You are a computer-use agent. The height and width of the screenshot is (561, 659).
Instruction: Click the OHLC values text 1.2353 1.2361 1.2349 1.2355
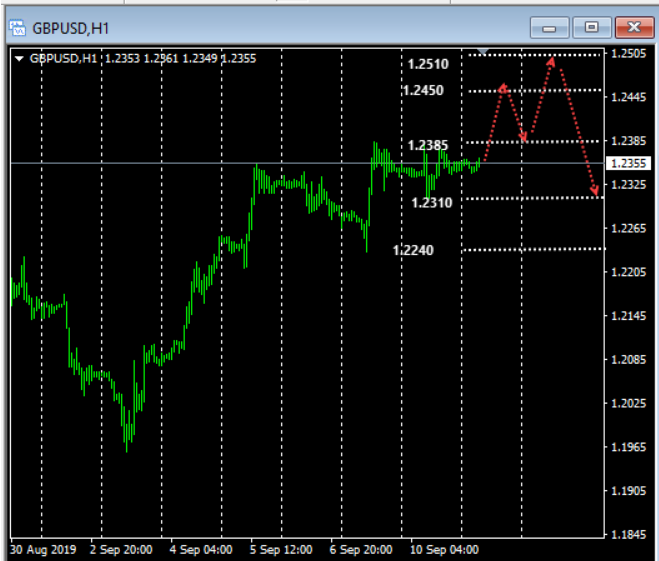coord(180,58)
